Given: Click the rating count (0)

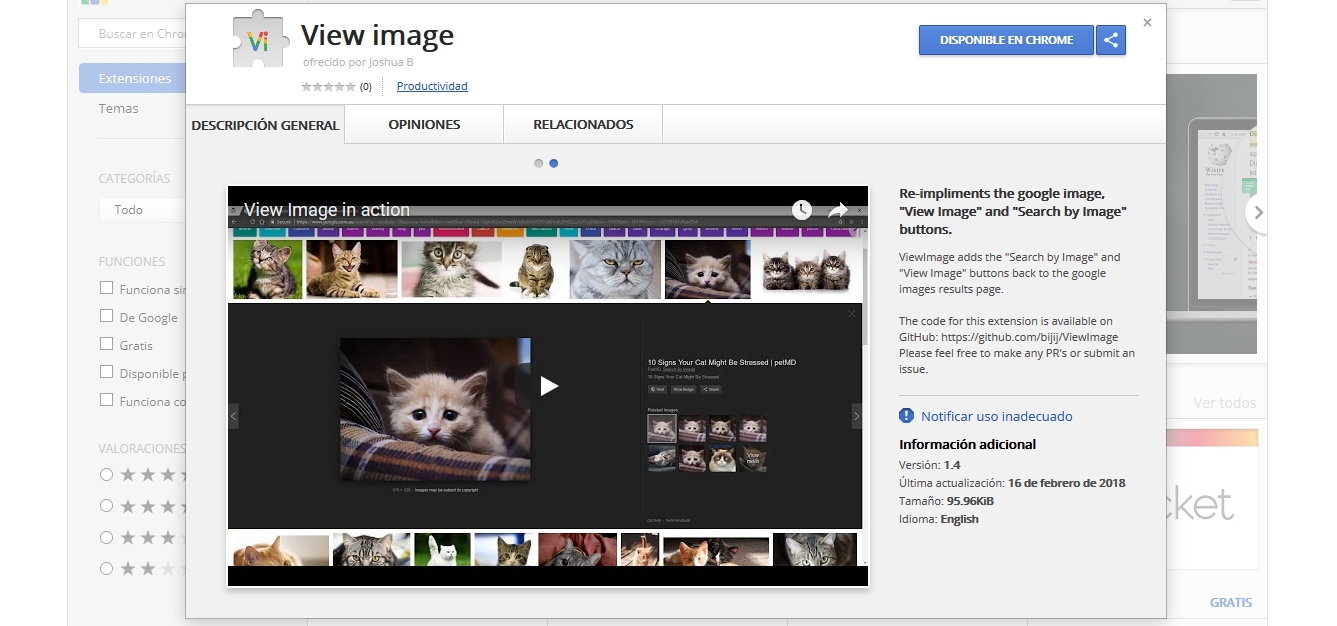Looking at the screenshot, I should coord(365,87).
